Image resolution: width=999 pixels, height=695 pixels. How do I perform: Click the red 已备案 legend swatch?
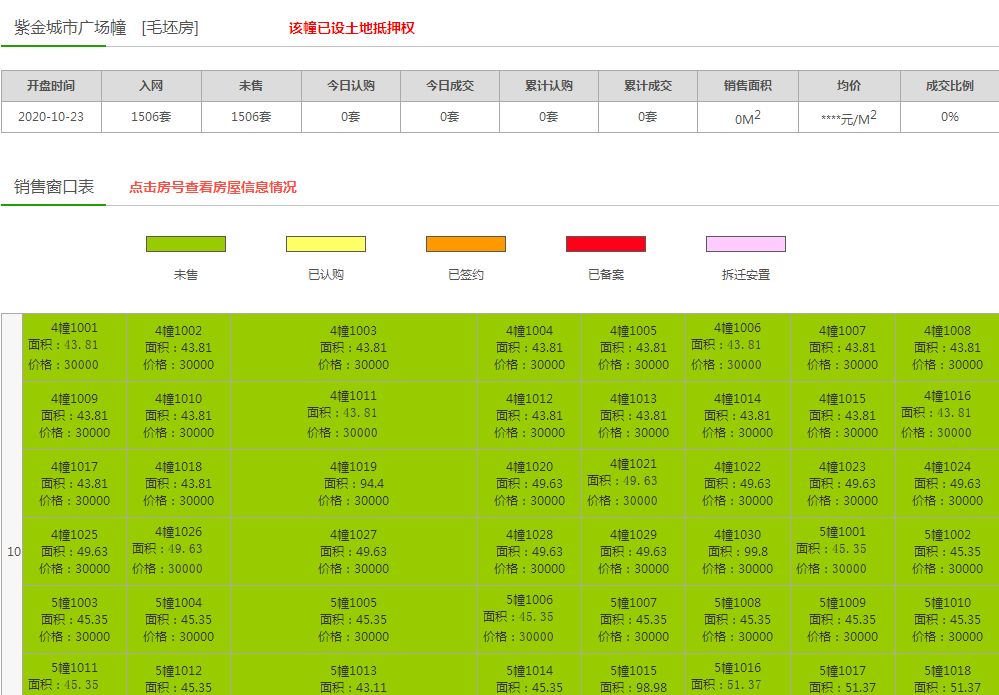coord(606,244)
